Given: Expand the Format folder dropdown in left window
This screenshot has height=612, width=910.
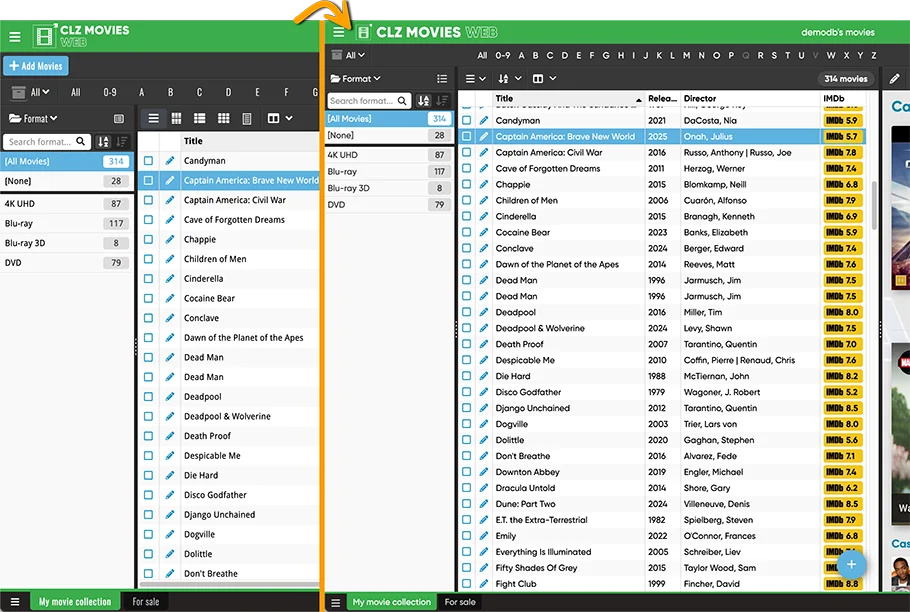Looking at the screenshot, I should pyautogui.click(x=33, y=118).
